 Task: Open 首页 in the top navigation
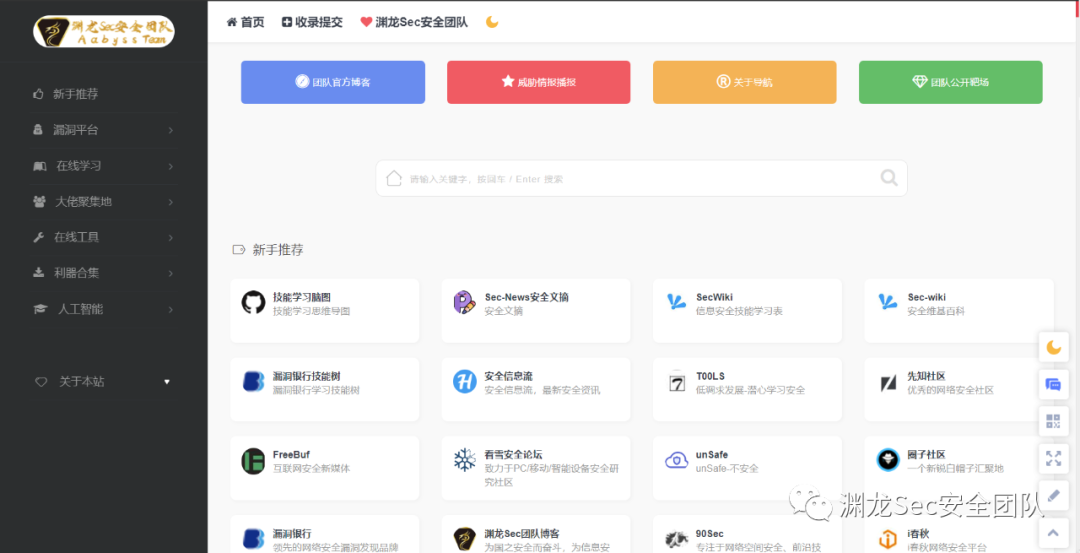(245, 22)
